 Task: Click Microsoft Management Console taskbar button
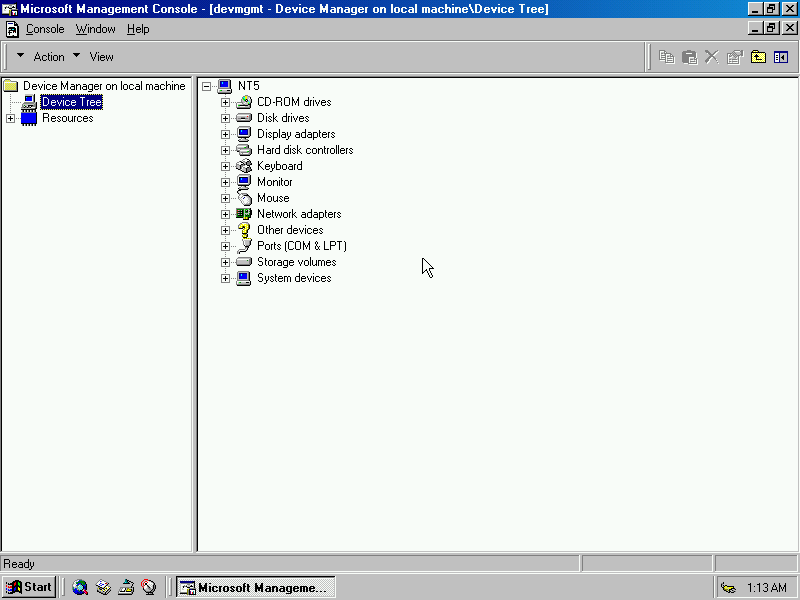255,587
